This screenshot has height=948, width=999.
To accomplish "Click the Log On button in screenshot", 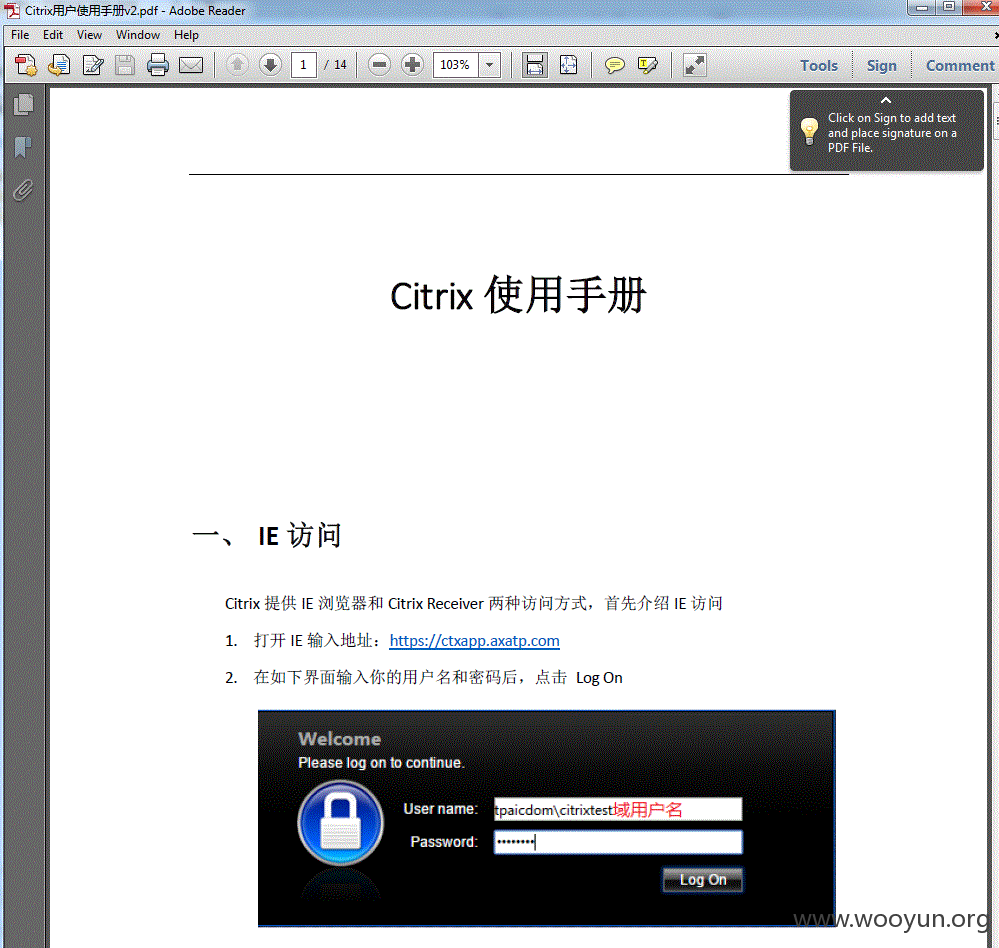I will coord(703,880).
